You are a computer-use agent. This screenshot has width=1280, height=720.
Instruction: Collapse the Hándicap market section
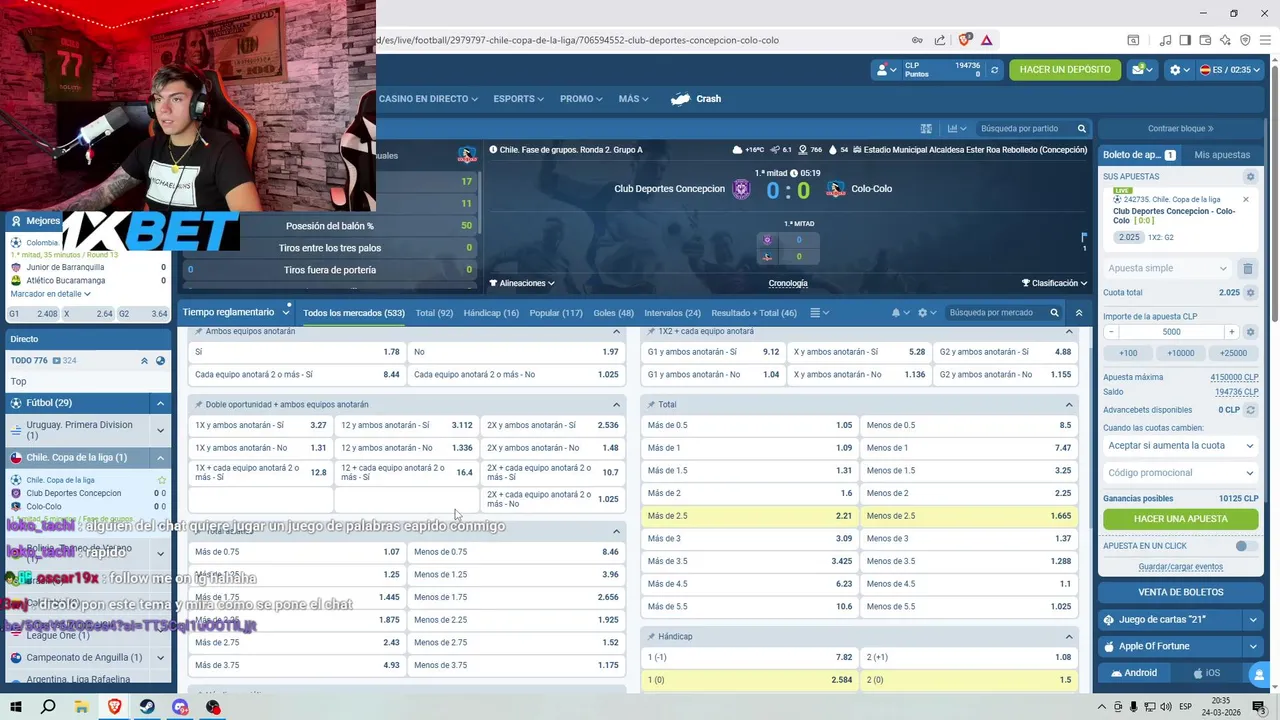point(1068,637)
